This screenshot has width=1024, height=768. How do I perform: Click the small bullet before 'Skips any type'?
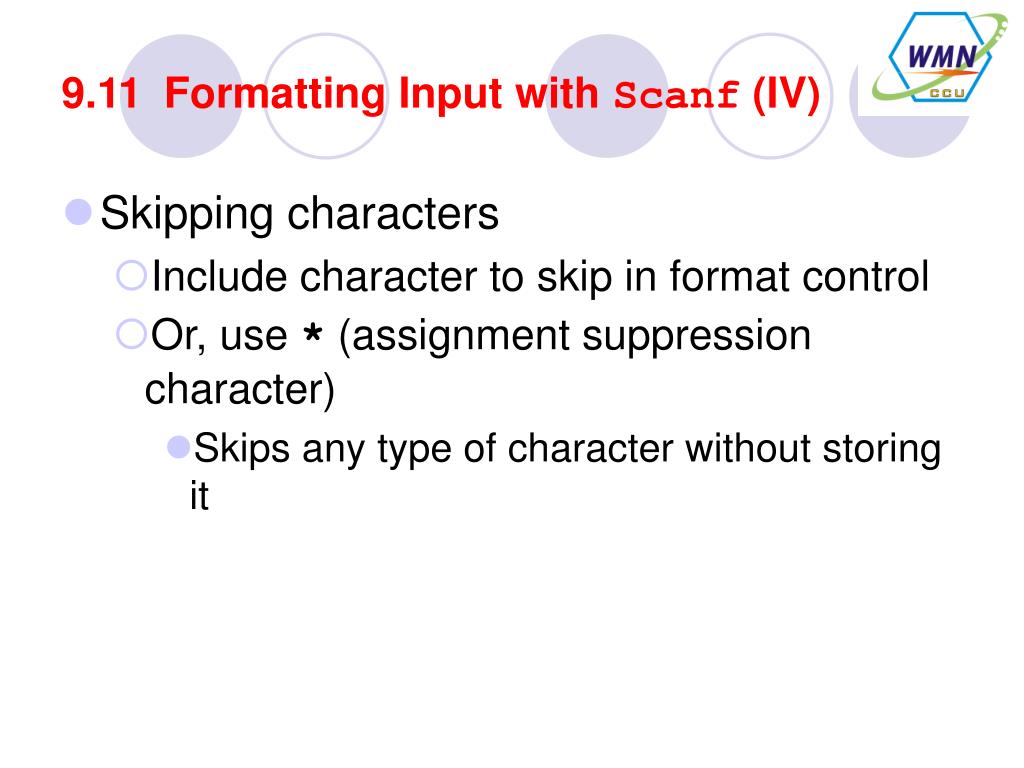pos(179,447)
